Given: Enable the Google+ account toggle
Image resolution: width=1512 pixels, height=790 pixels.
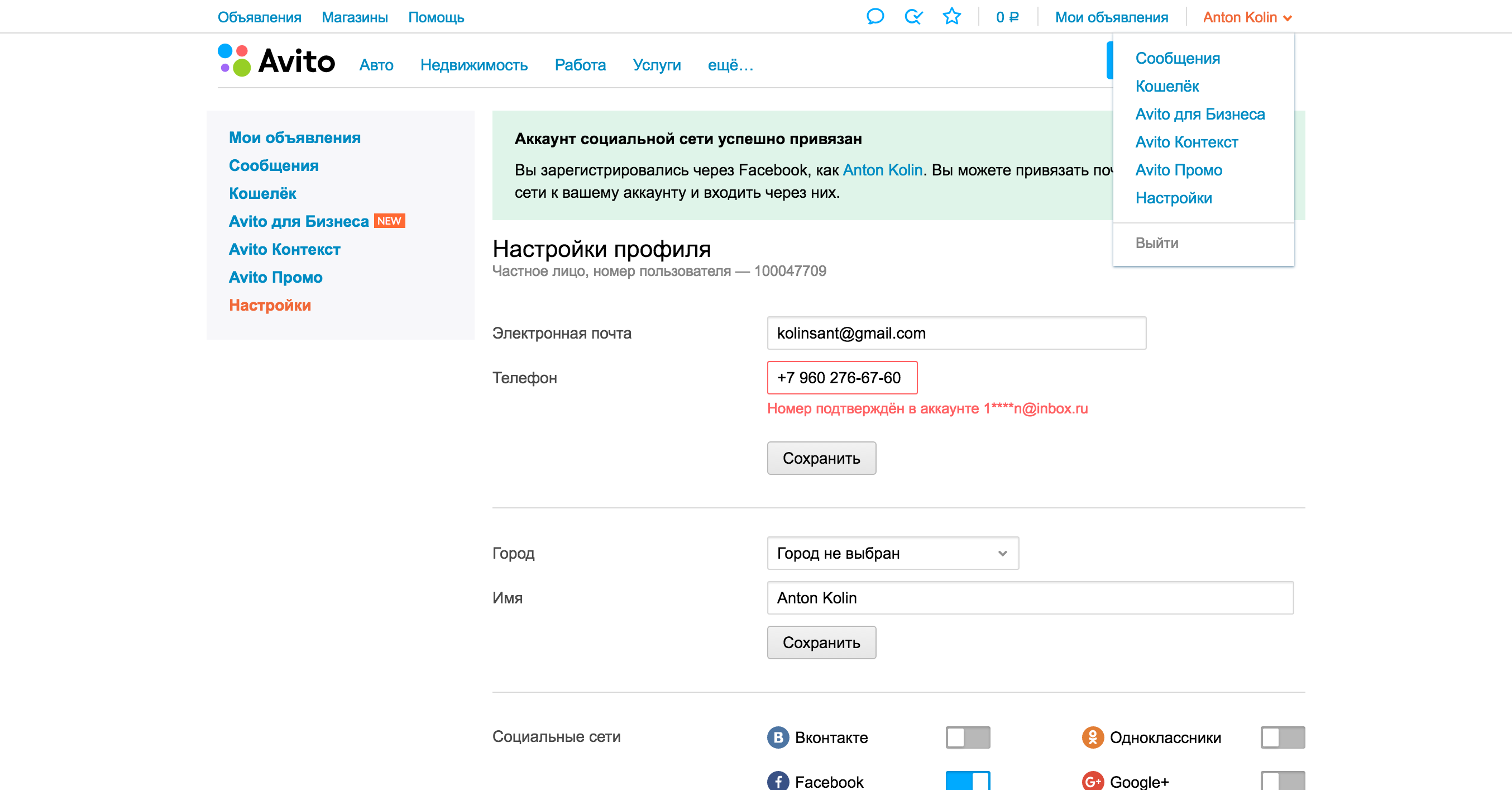Looking at the screenshot, I should pos(1283,781).
